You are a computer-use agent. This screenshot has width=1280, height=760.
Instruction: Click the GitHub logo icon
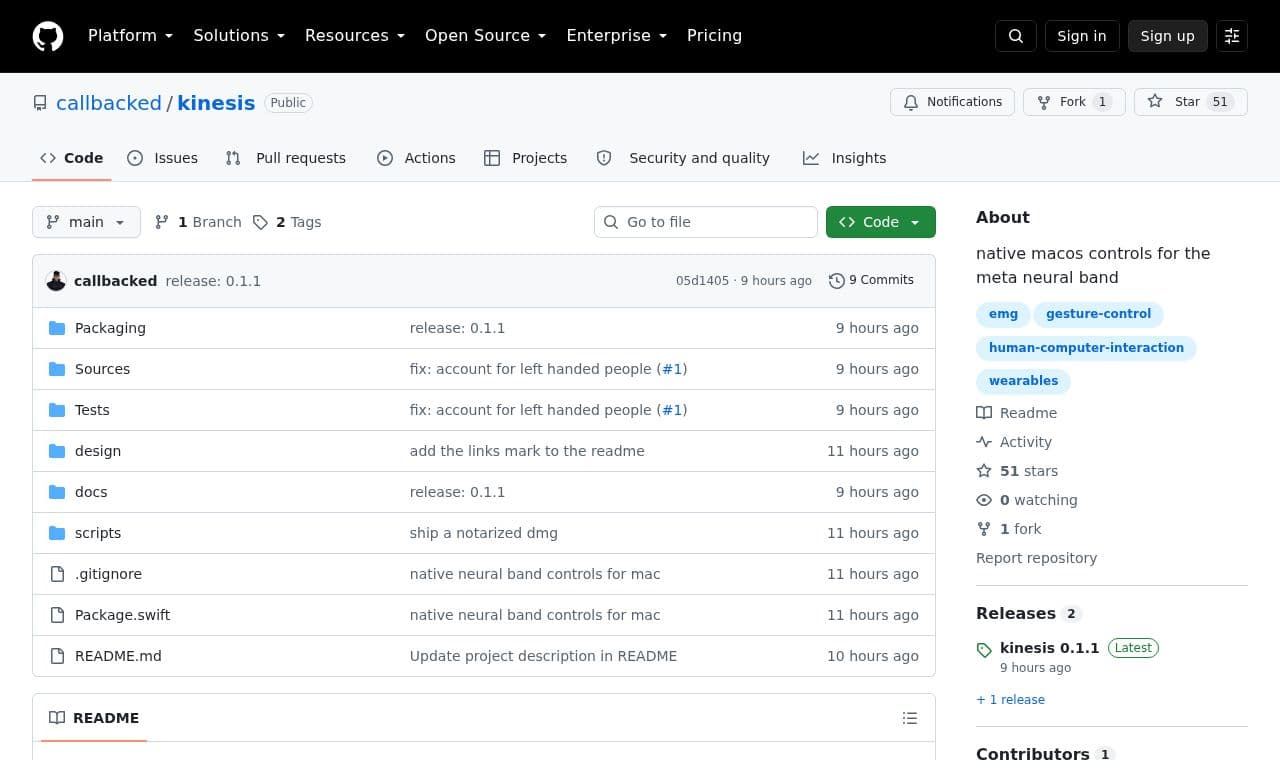(x=48, y=36)
